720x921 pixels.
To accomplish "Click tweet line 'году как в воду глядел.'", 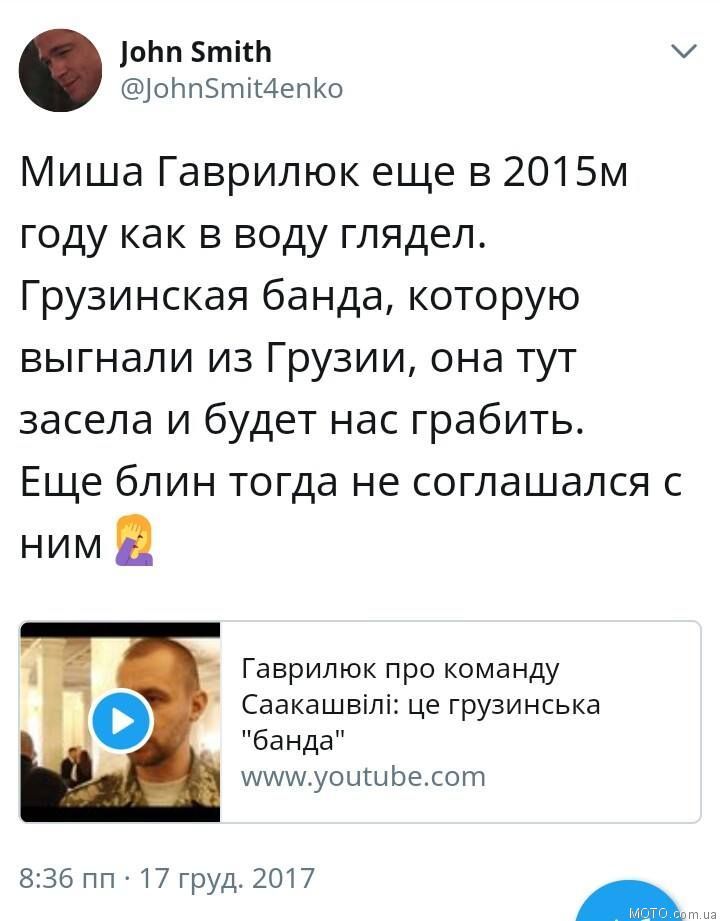I will click(x=254, y=236).
